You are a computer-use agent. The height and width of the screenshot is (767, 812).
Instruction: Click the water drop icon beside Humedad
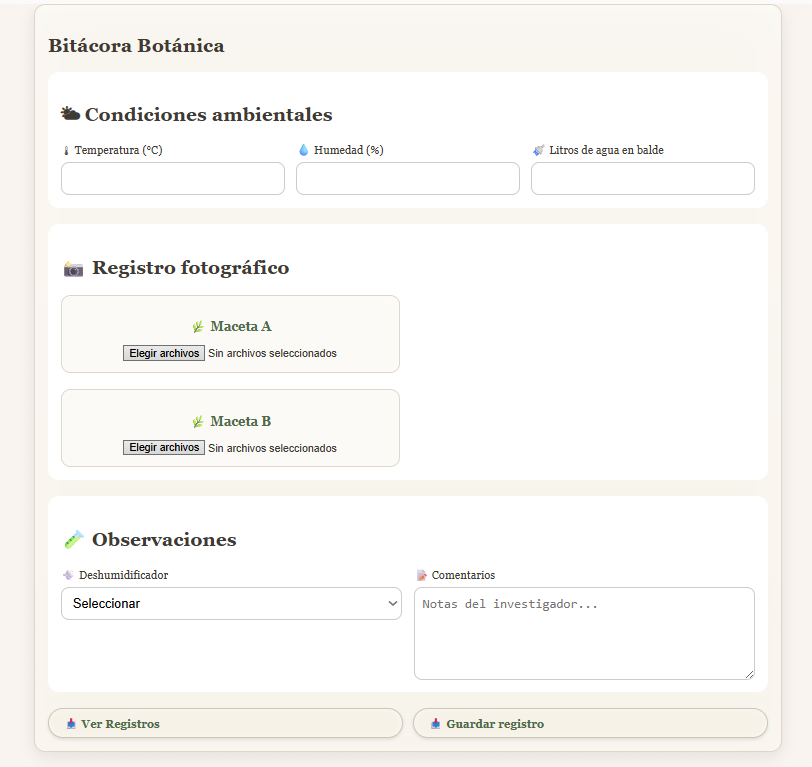click(x=303, y=150)
